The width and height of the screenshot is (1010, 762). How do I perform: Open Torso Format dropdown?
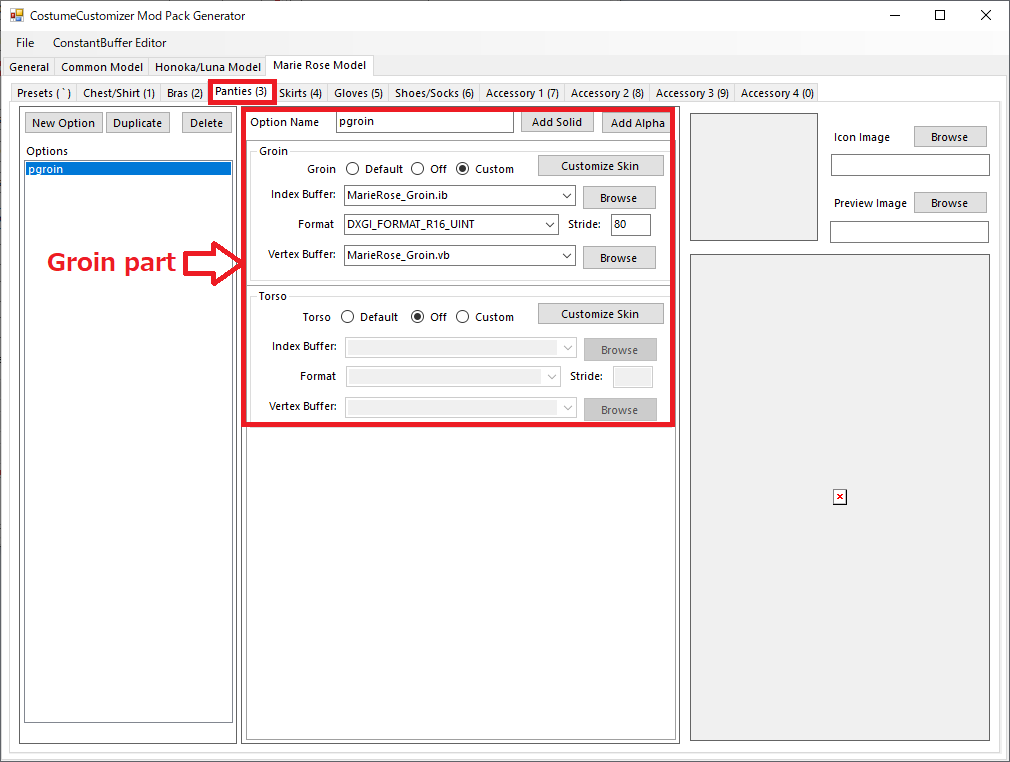(551, 377)
